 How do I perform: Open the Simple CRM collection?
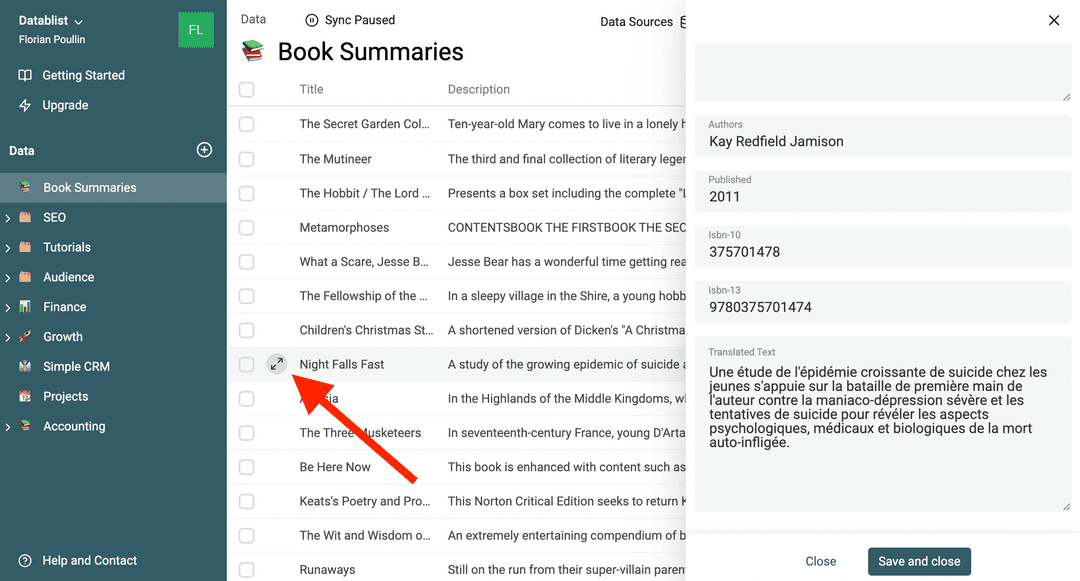(x=76, y=367)
